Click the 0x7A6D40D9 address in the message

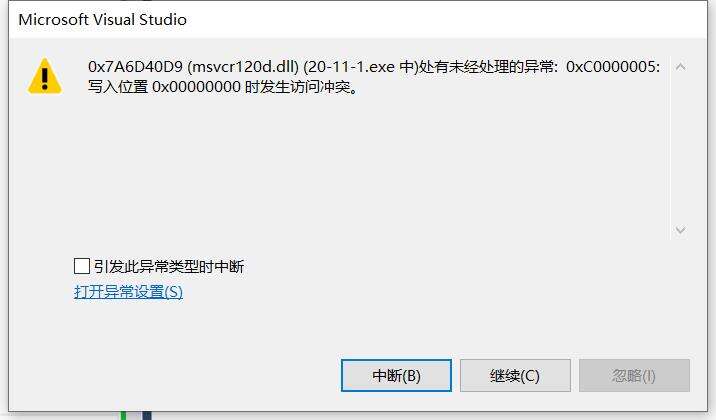(x=135, y=67)
